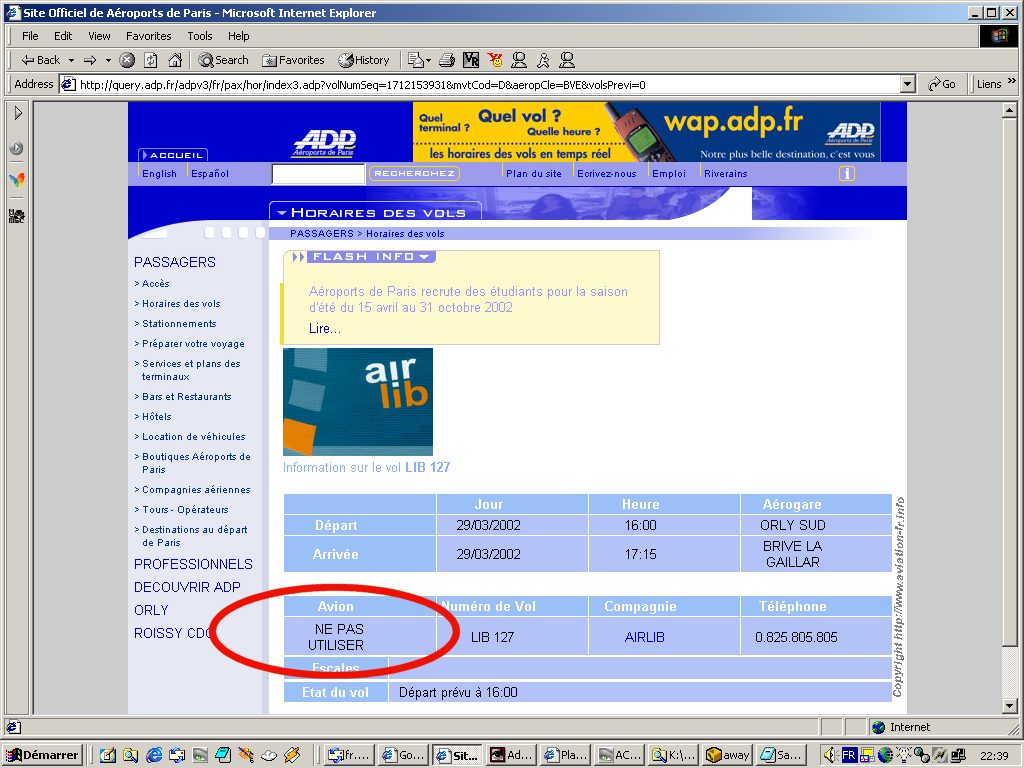Open the Ecrivez-nous link
The height and width of the screenshot is (768, 1024).
click(x=606, y=174)
